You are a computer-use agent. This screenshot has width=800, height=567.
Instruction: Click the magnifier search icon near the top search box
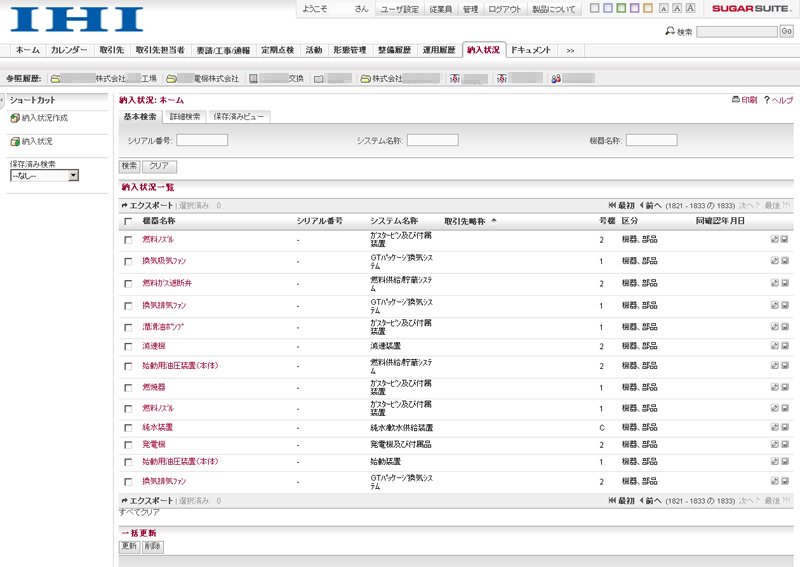(669, 31)
